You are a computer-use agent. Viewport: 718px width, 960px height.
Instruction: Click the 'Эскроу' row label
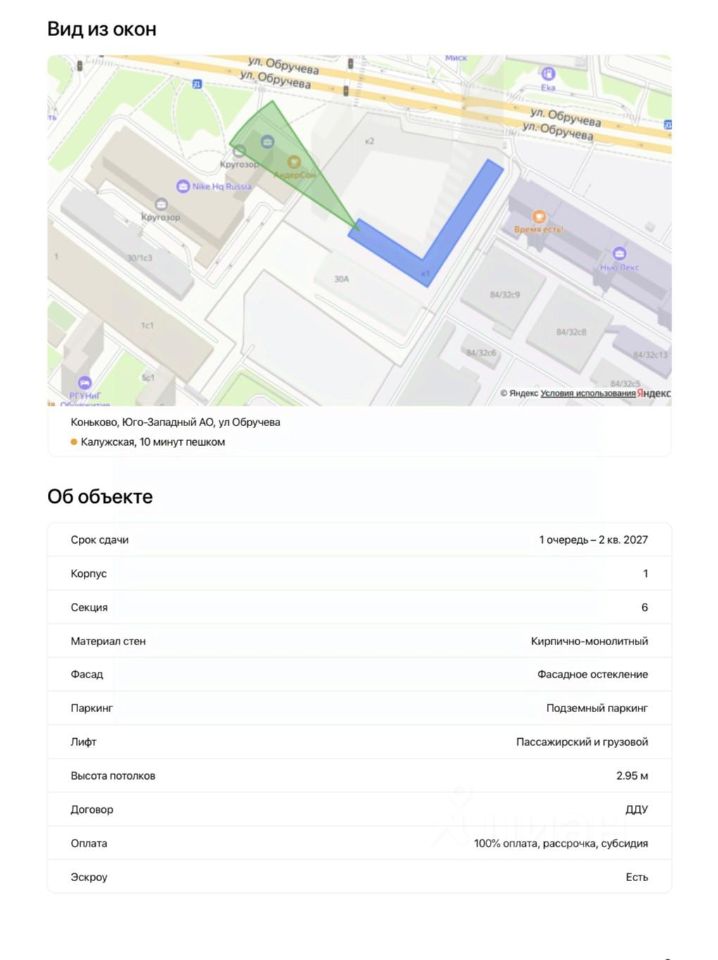tap(89, 877)
